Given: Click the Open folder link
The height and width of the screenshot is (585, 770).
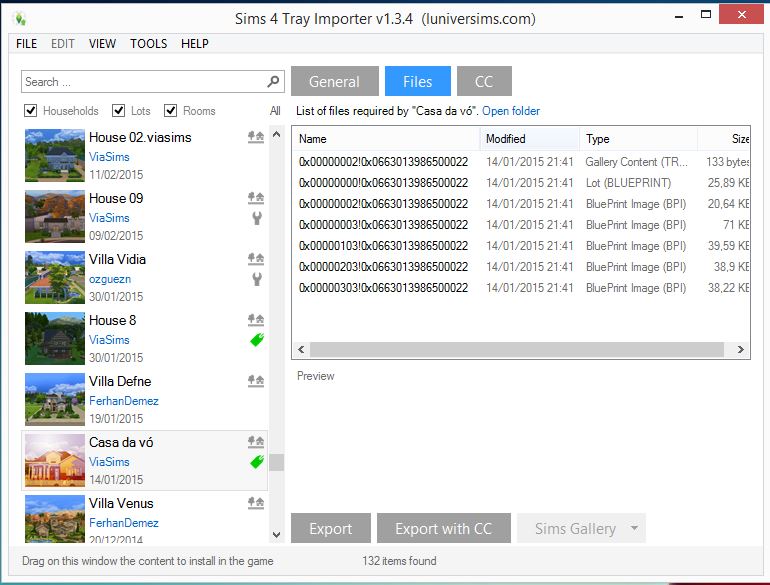Looking at the screenshot, I should [x=511, y=111].
